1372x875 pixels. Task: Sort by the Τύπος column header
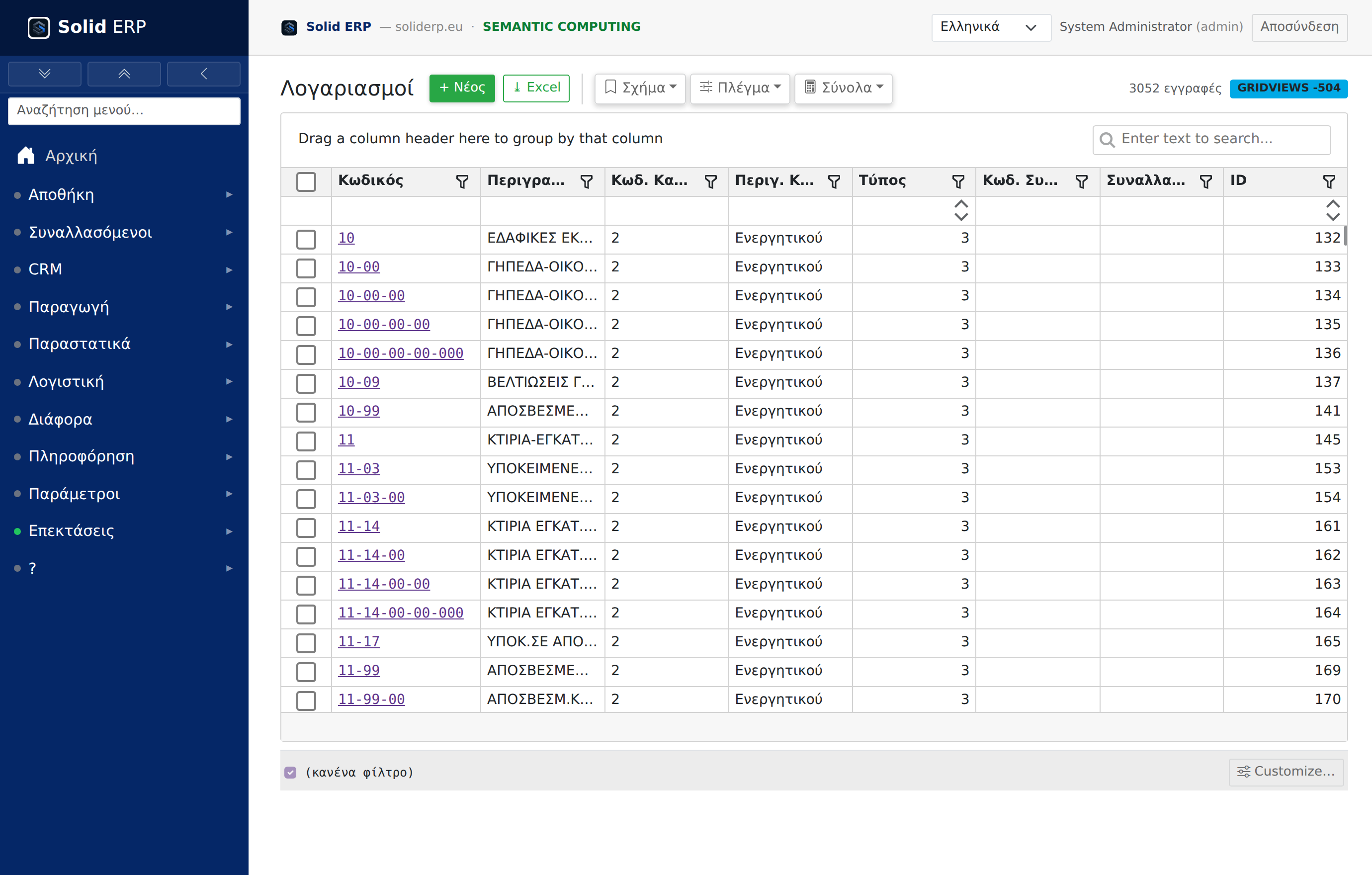pos(882,180)
